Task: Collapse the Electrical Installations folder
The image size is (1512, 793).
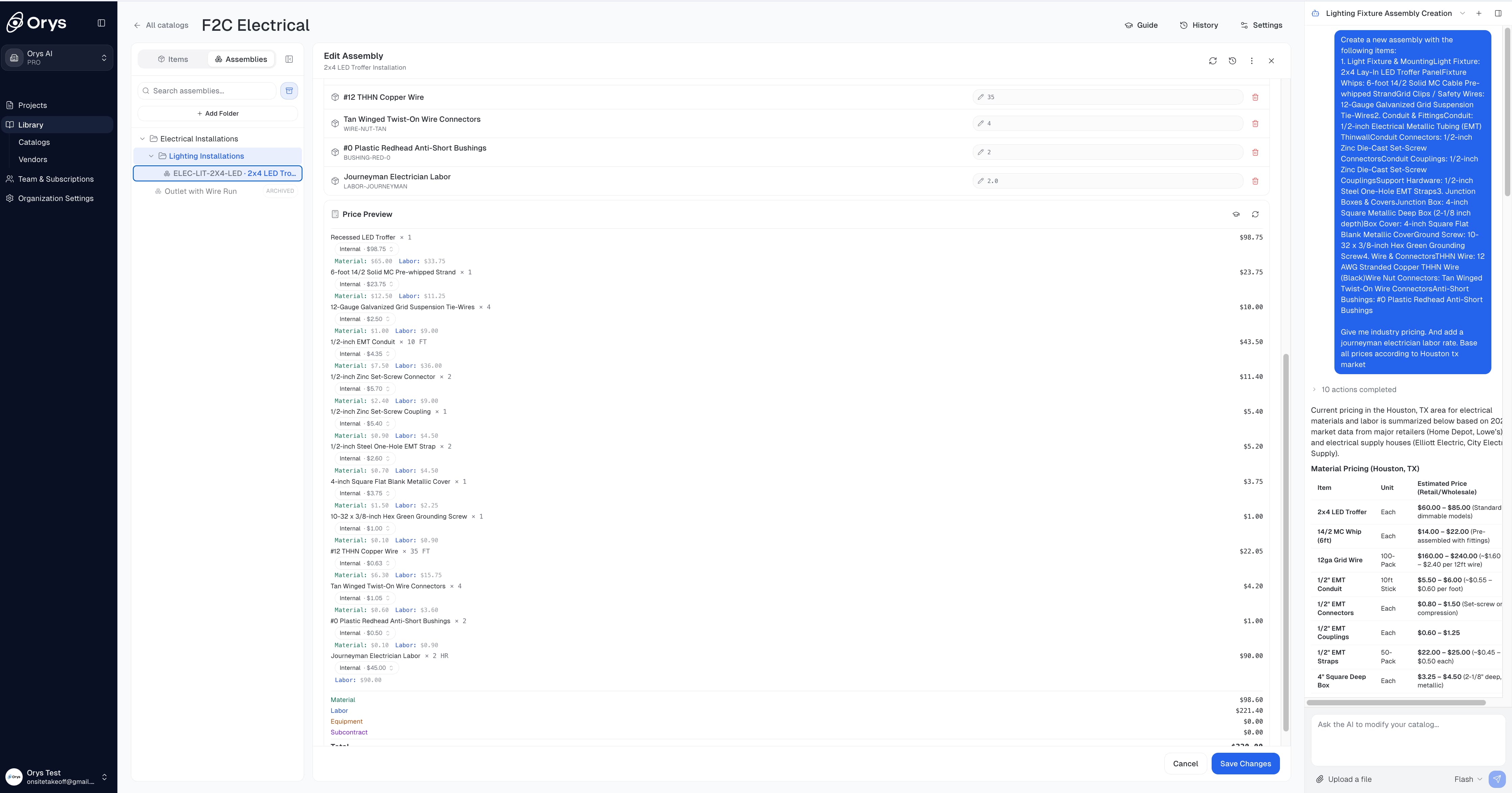Action: pyautogui.click(x=142, y=139)
